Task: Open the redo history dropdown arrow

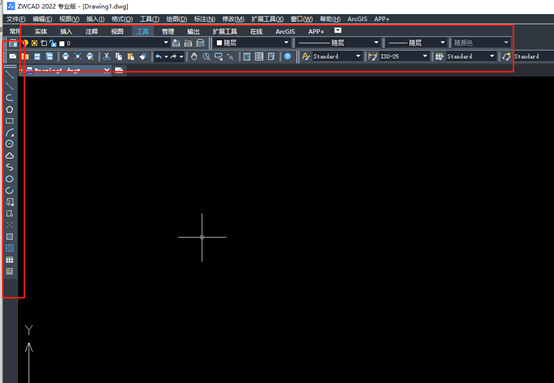Action: [181, 57]
